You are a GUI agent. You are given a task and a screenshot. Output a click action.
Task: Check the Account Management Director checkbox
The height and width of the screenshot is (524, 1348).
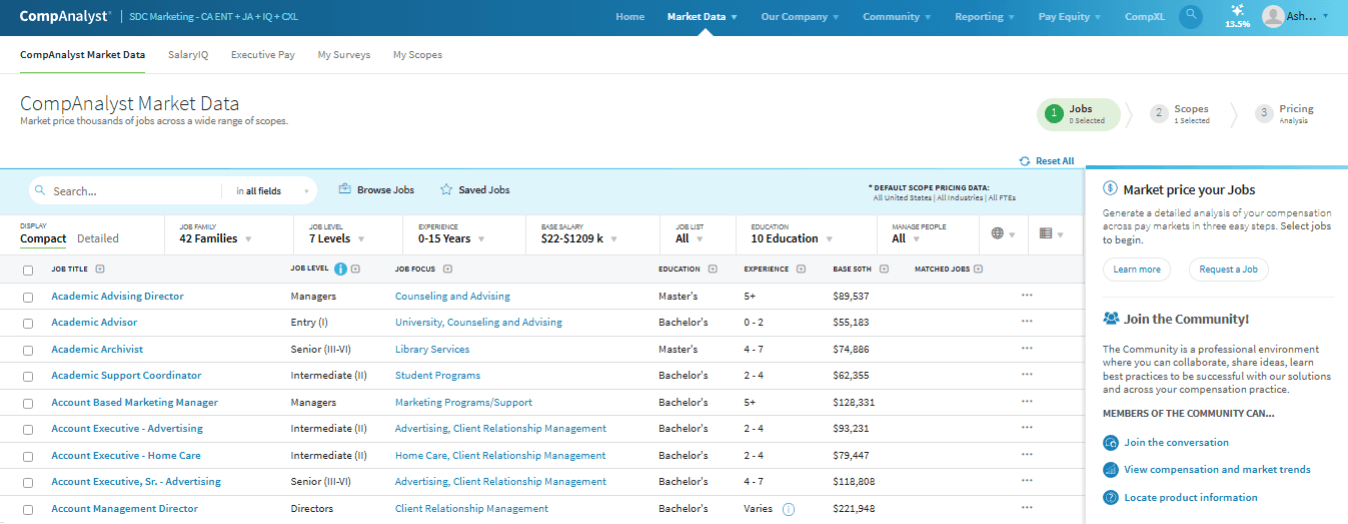[28, 509]
